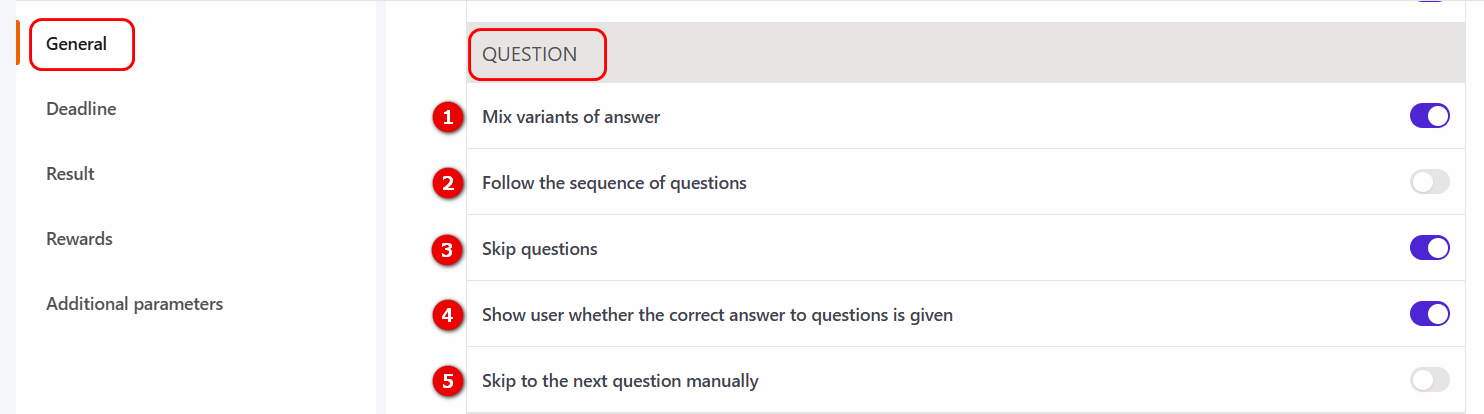Toggle off showing whether correct answer is given

pyautogui.click(x=1429, y=314)
